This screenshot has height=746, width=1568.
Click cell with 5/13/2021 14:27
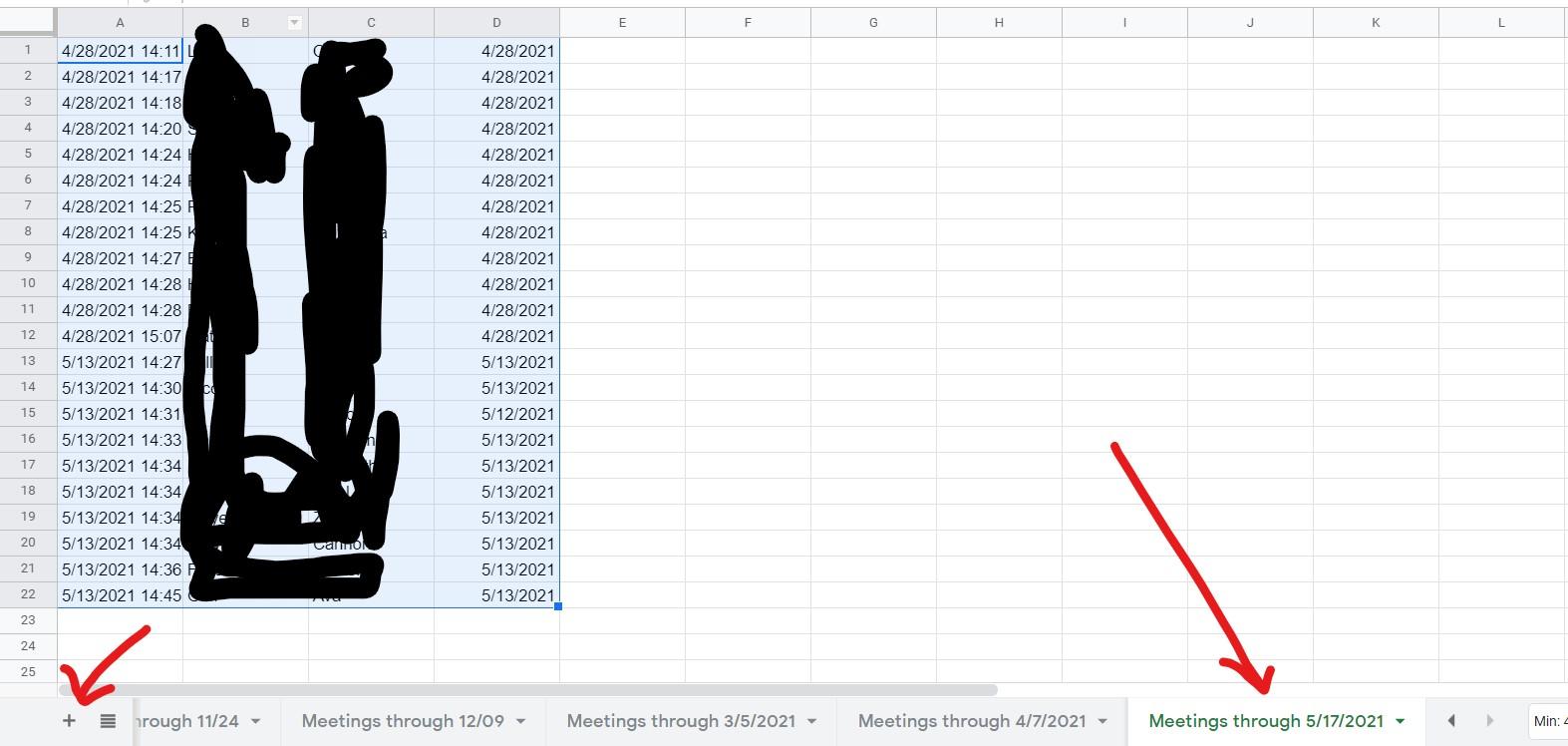click(x=121, y=362)
